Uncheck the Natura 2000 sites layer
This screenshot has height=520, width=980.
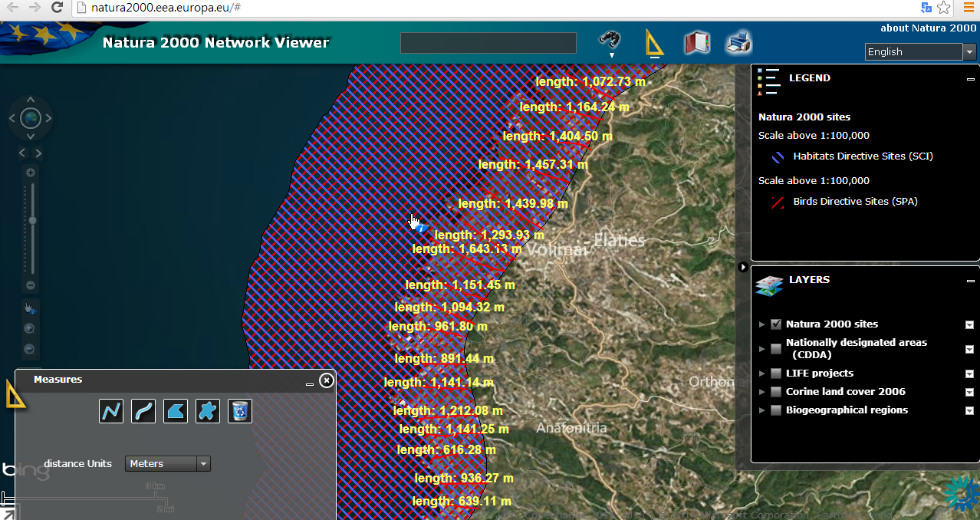[x=776, y=324]
